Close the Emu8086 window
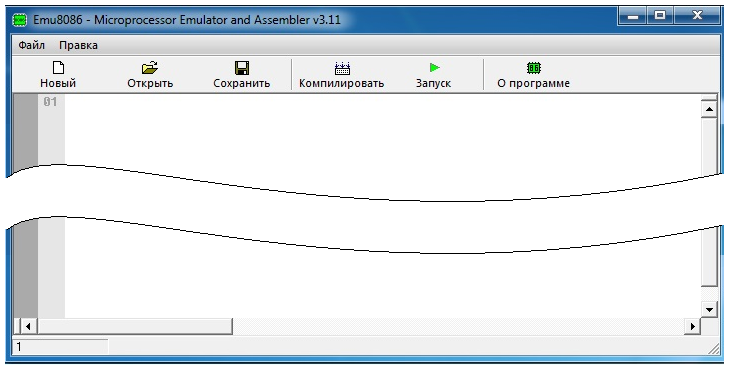This screenshot has width=731, height=369. click(697, 16)
